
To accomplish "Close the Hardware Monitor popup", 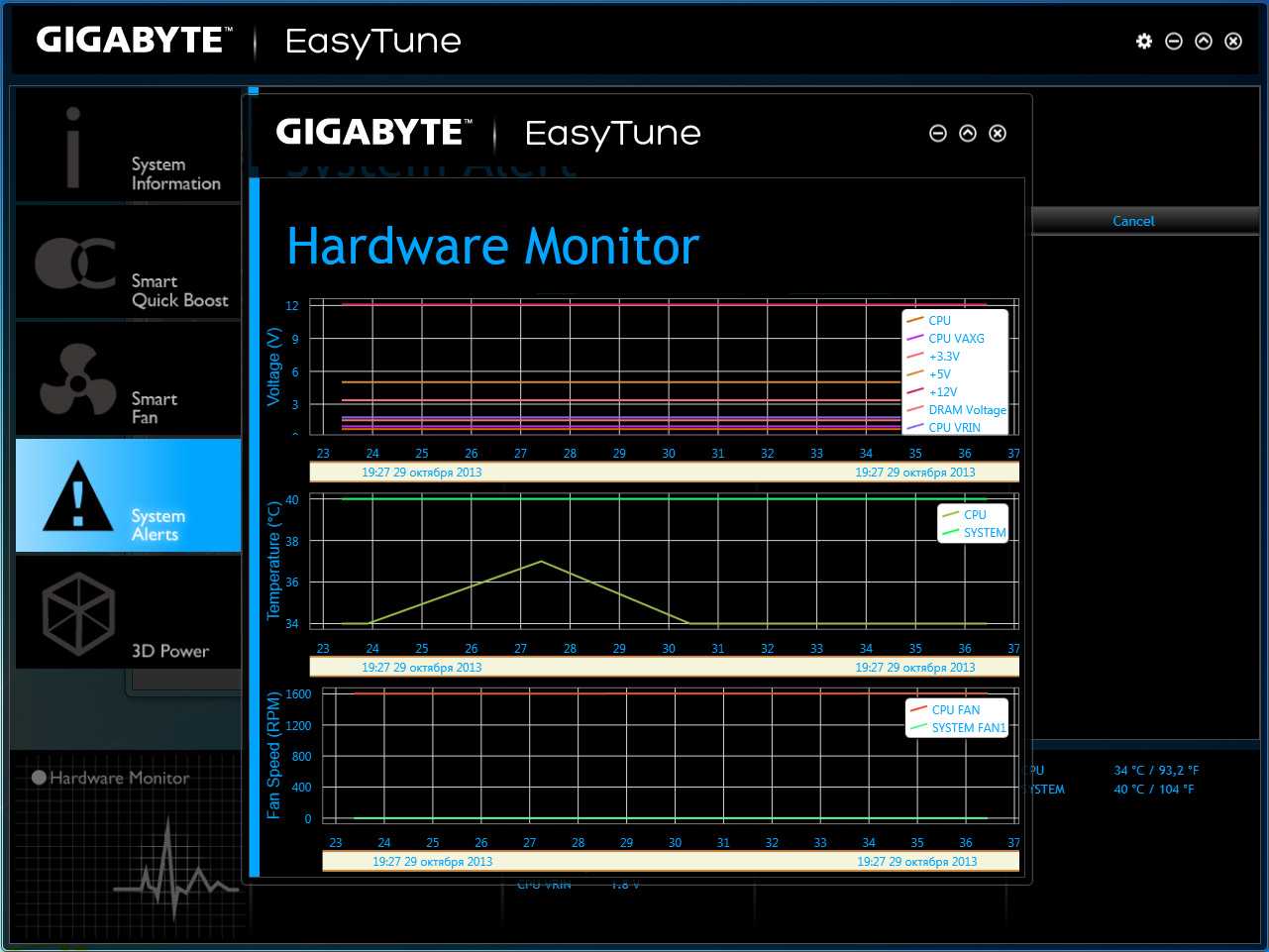I will (x=998, y=134).
